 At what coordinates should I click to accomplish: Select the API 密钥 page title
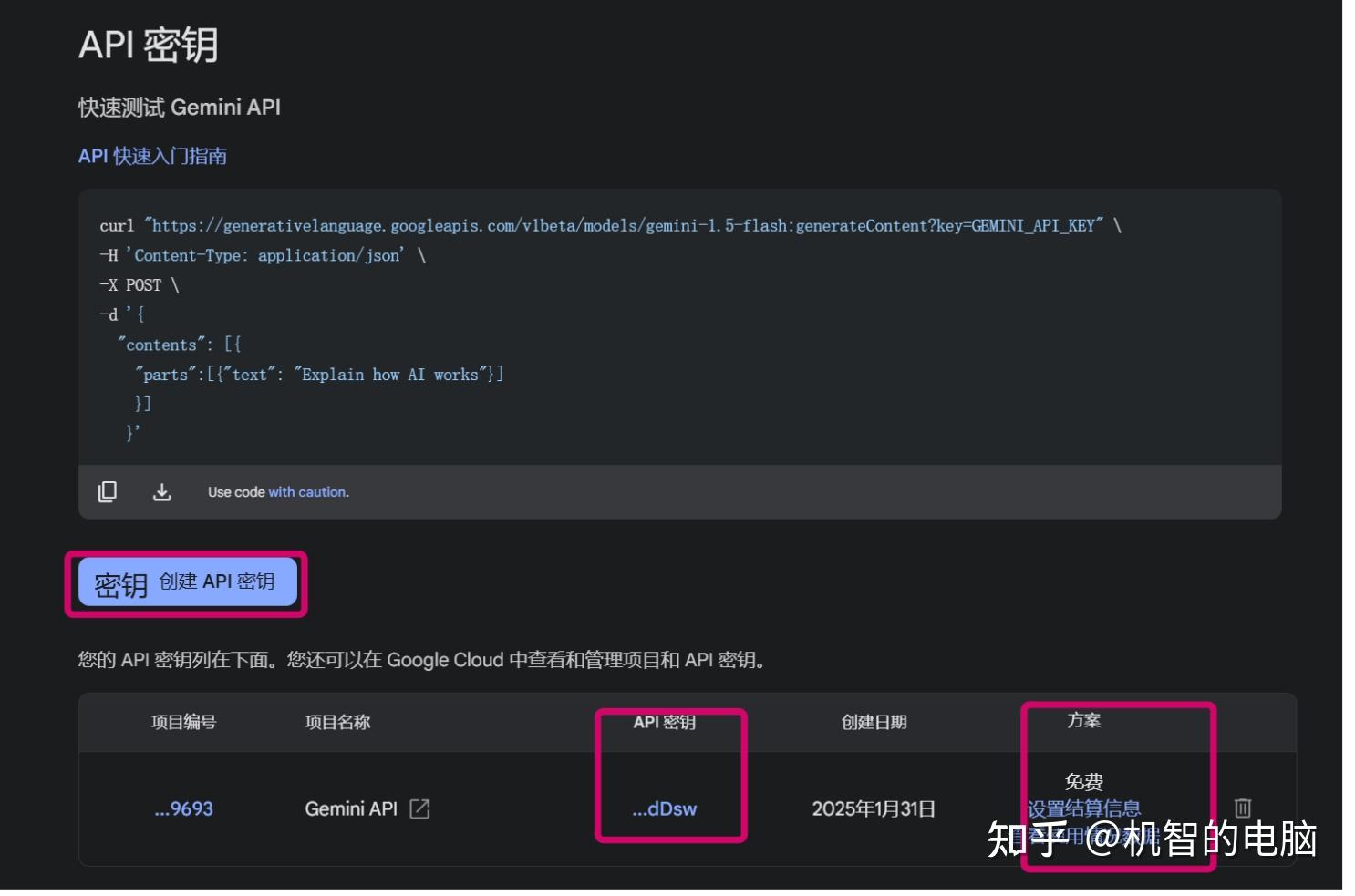coord(149,44)
